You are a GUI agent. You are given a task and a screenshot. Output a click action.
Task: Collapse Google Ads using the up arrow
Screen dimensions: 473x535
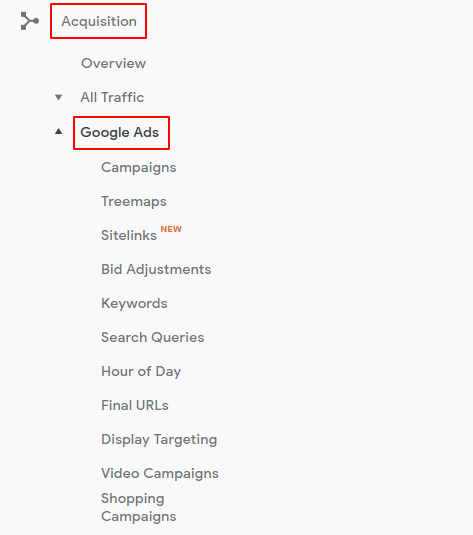coord(59,131)
